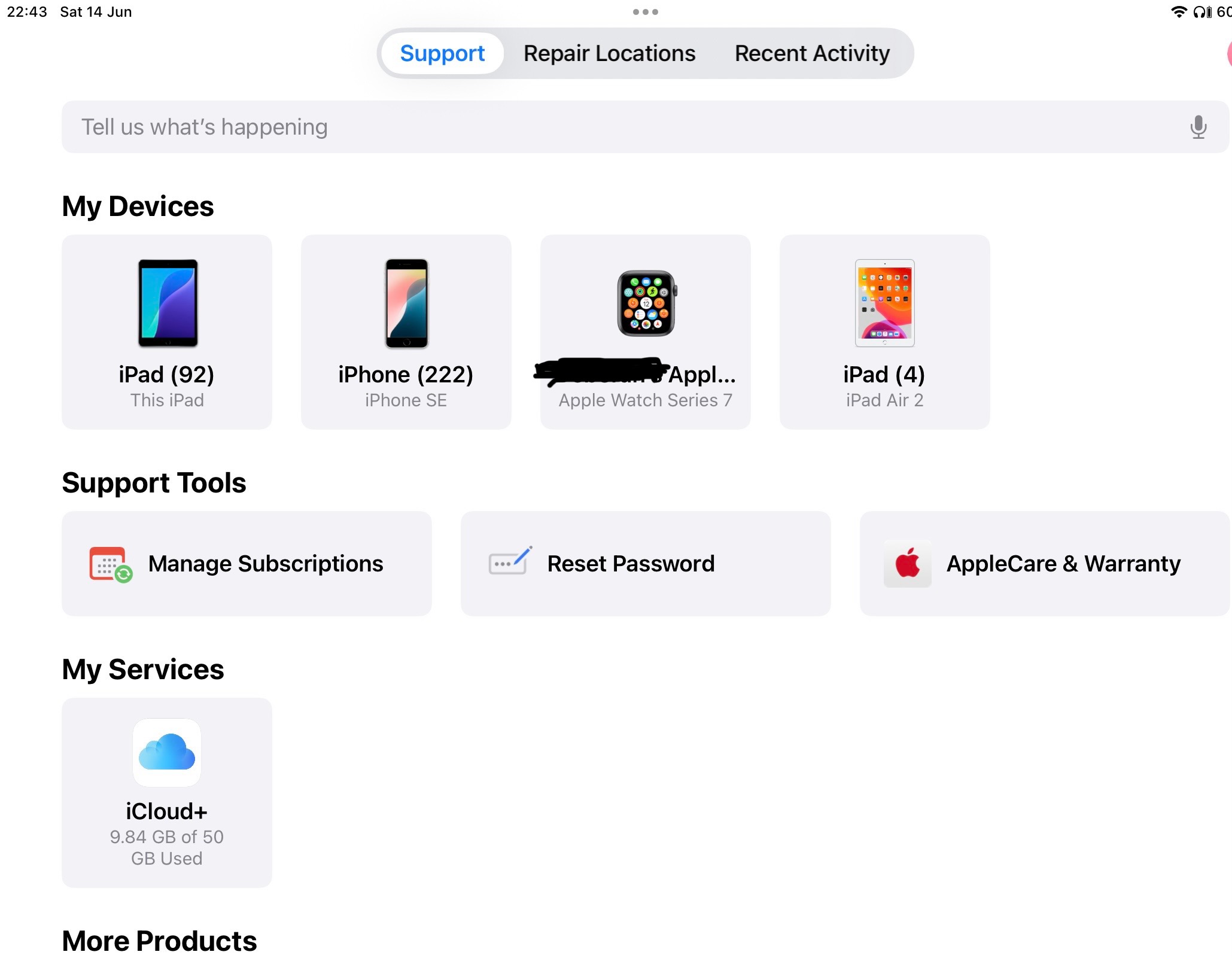Image resolution: width=1232 pixels, height=958 pixels.
Task: Select the iPhone (222) device card
Action: (x=406, y=332)
